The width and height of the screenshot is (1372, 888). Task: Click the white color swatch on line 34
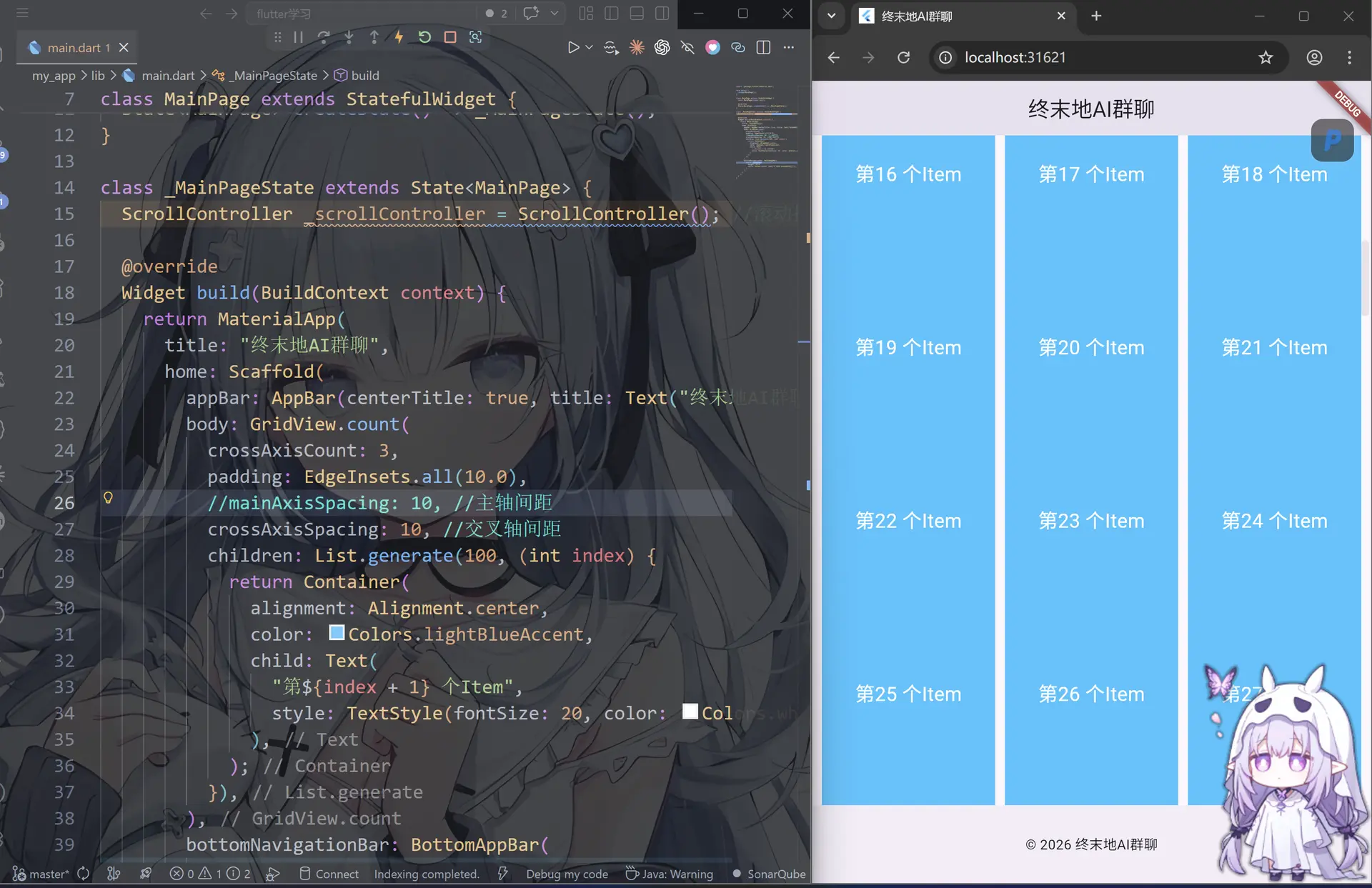690,712
